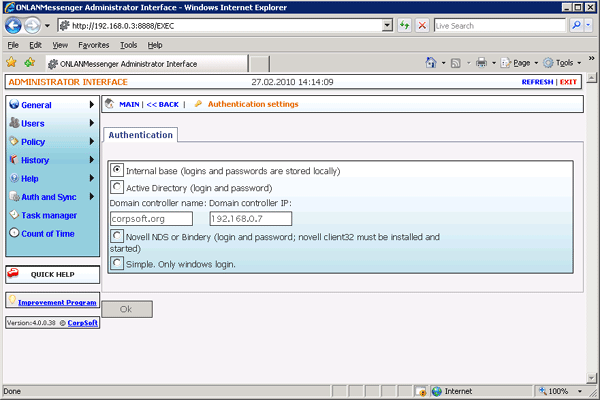Open the Auth and Sync sidebar menu
The image size is (600, 400).
click(49, 197)
